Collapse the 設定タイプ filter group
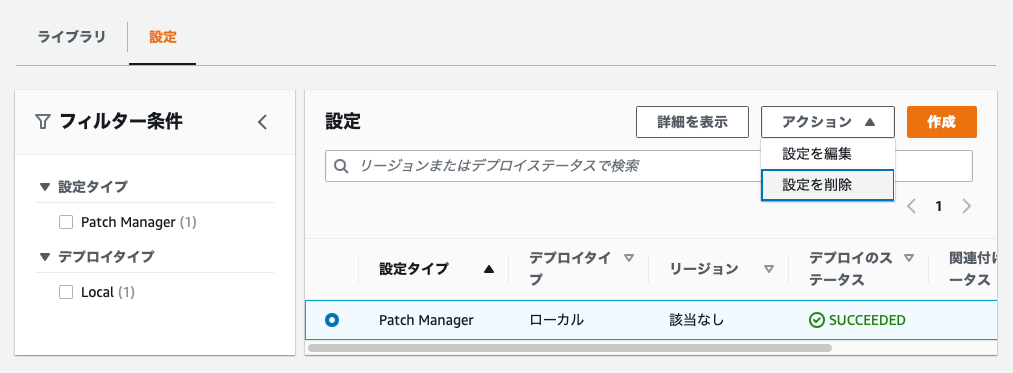This screenshot has height=373, width=1013. pos(45,187)
